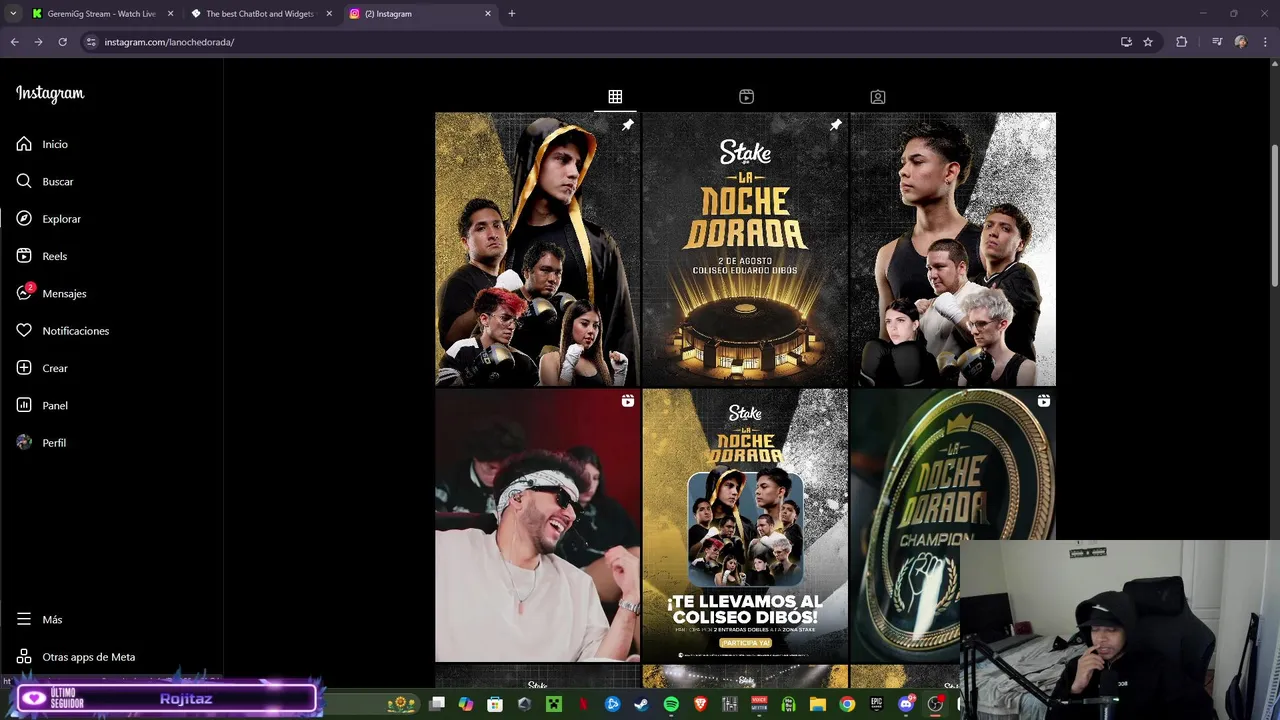Go forward in browser history
Screen dimensions: 1280x720
click(38, 42)
